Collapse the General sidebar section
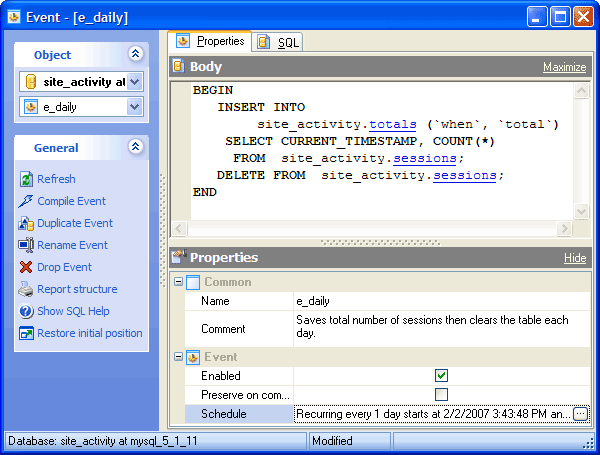Viewport: 600px width, 455px height. point(136,147)
